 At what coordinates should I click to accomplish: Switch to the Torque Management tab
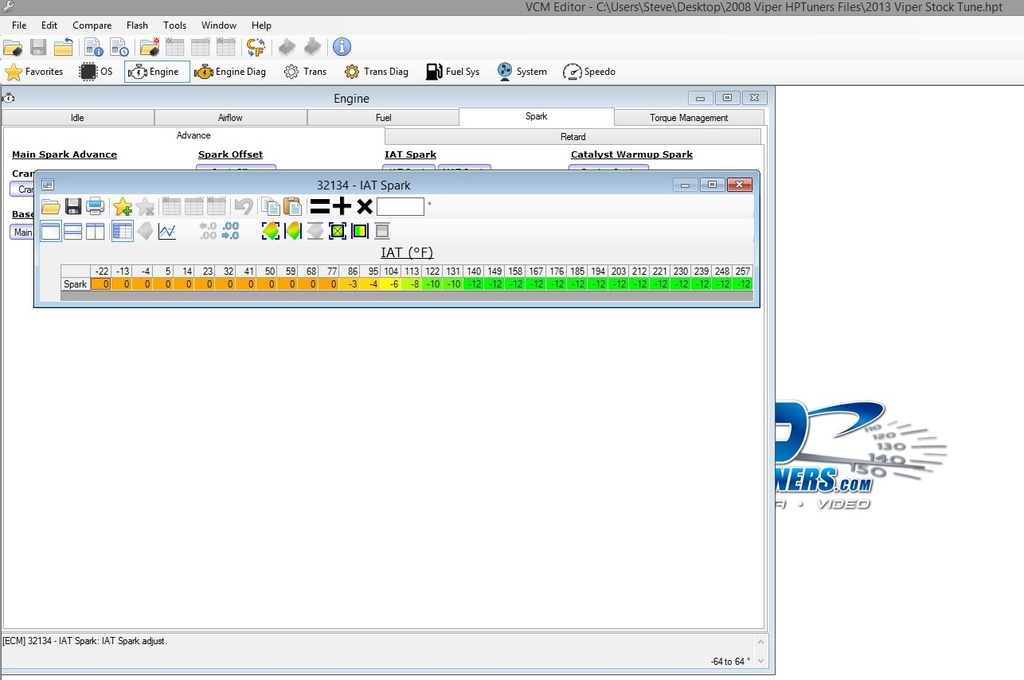point(689,117)
